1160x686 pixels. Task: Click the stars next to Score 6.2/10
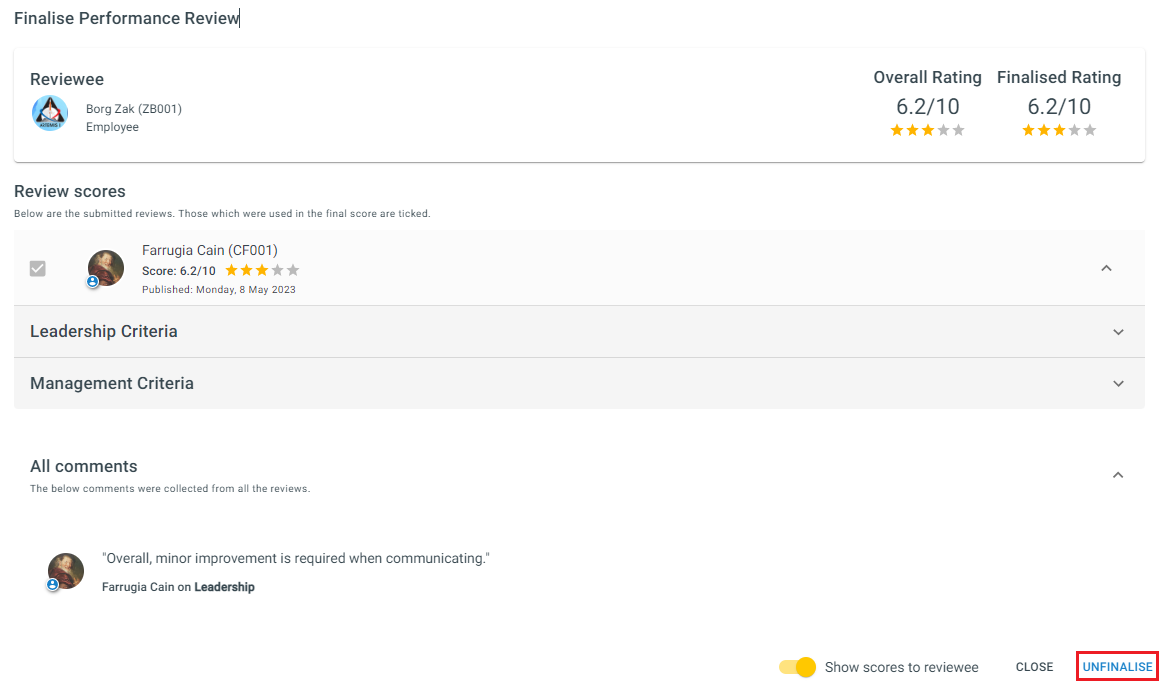(x=262, y=270)
